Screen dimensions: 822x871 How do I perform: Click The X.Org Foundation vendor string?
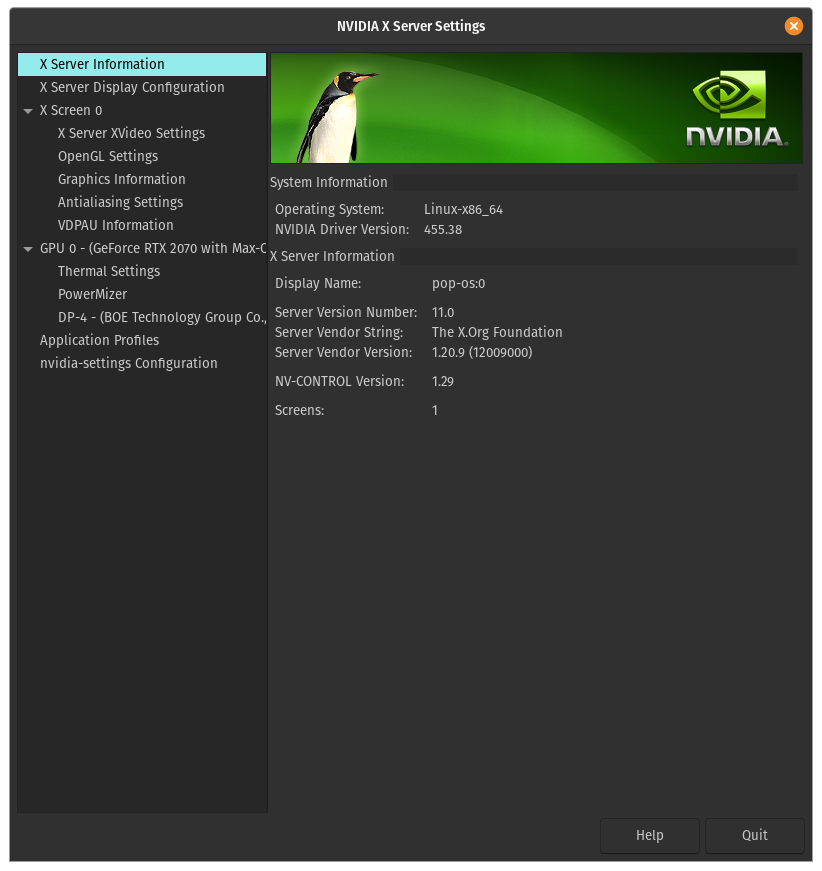coord(497,333)
